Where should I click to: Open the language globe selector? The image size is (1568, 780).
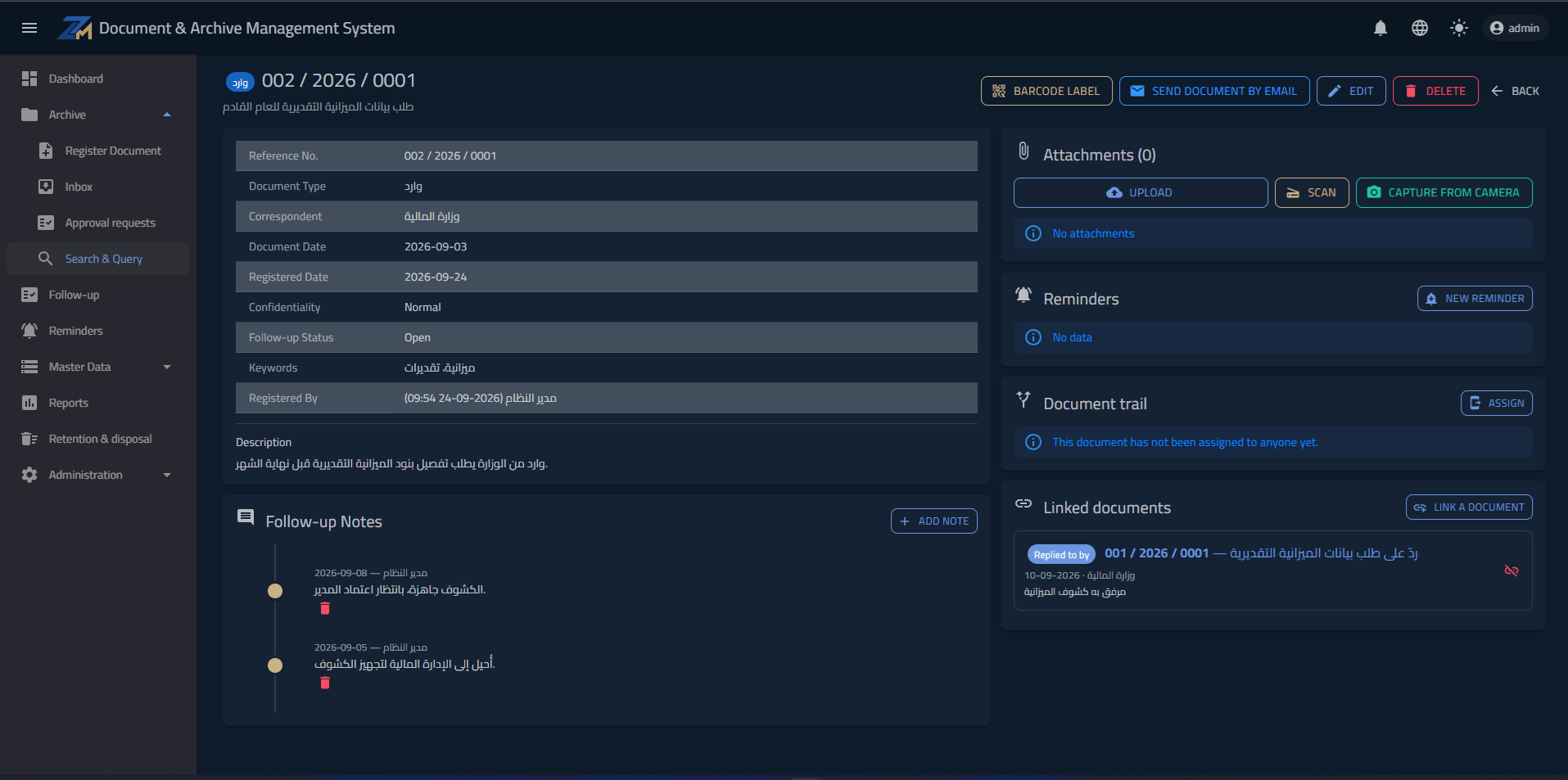pos(1420,28)
